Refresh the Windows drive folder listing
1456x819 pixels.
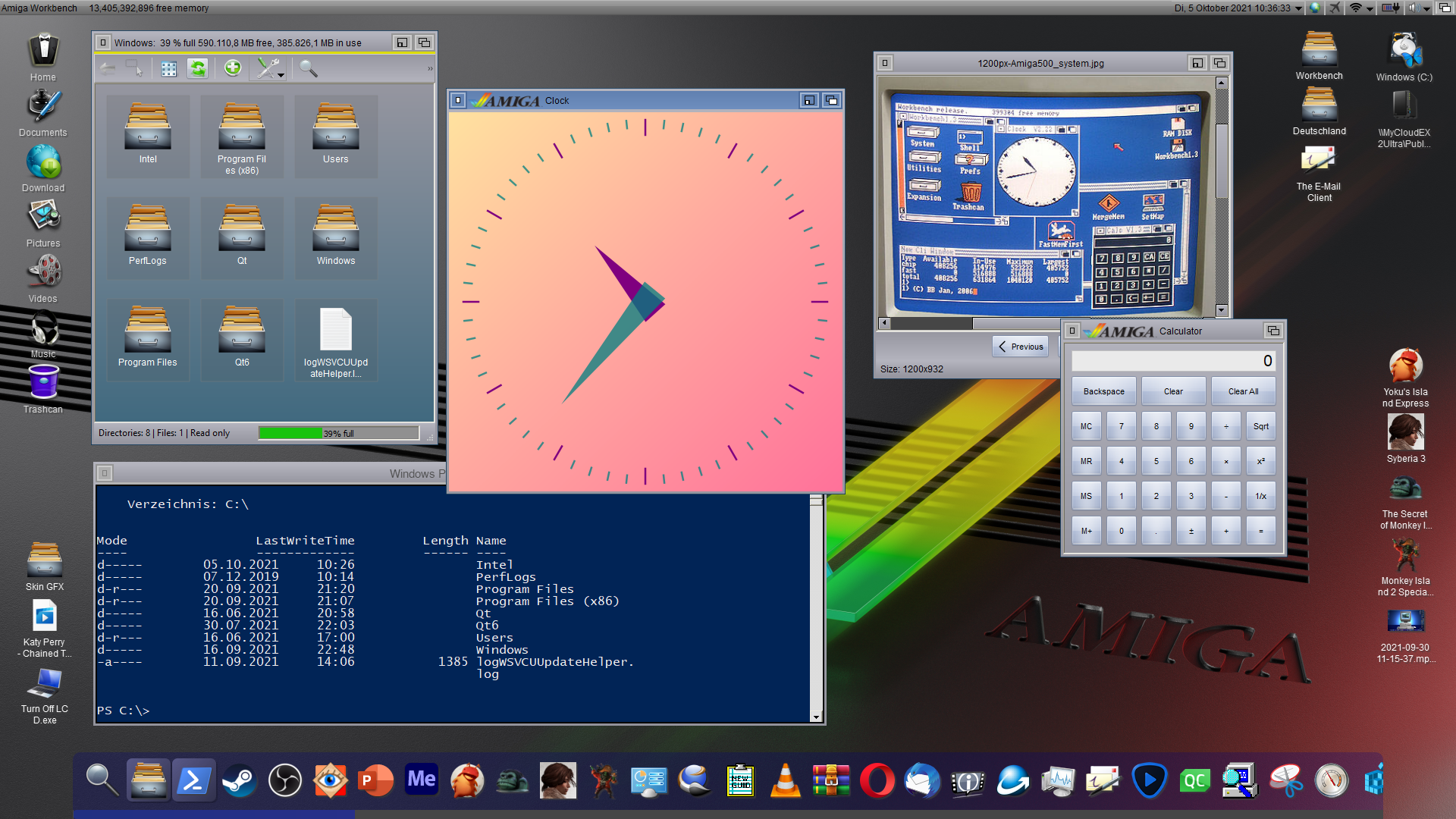click(198, 69)
